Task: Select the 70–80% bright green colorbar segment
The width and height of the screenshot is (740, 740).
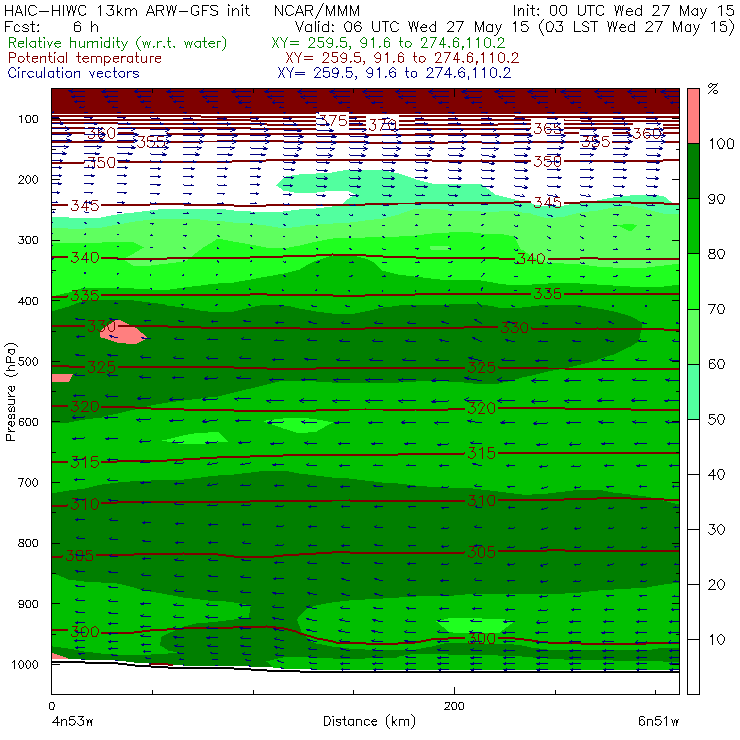Action: [x=693, y=281]
